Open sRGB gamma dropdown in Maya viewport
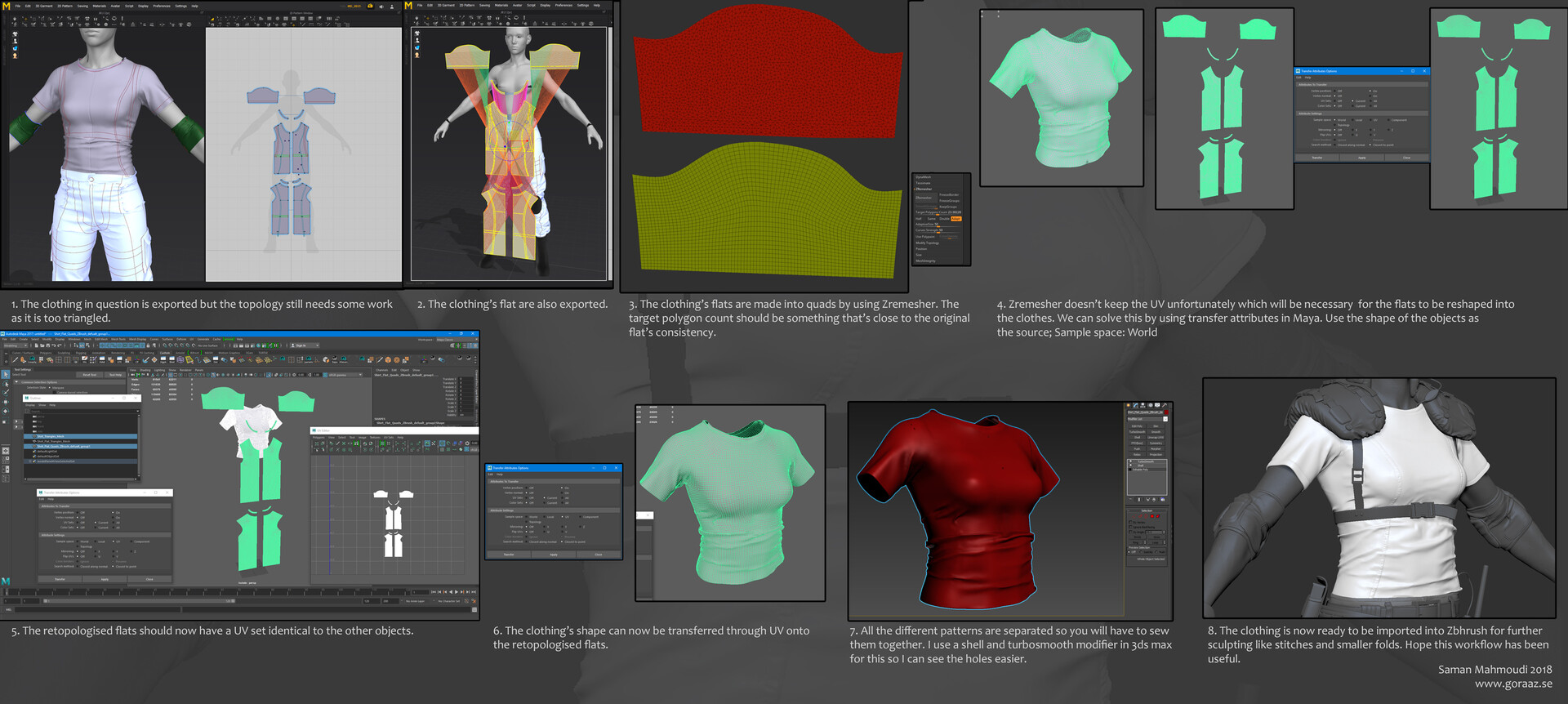 345,375
